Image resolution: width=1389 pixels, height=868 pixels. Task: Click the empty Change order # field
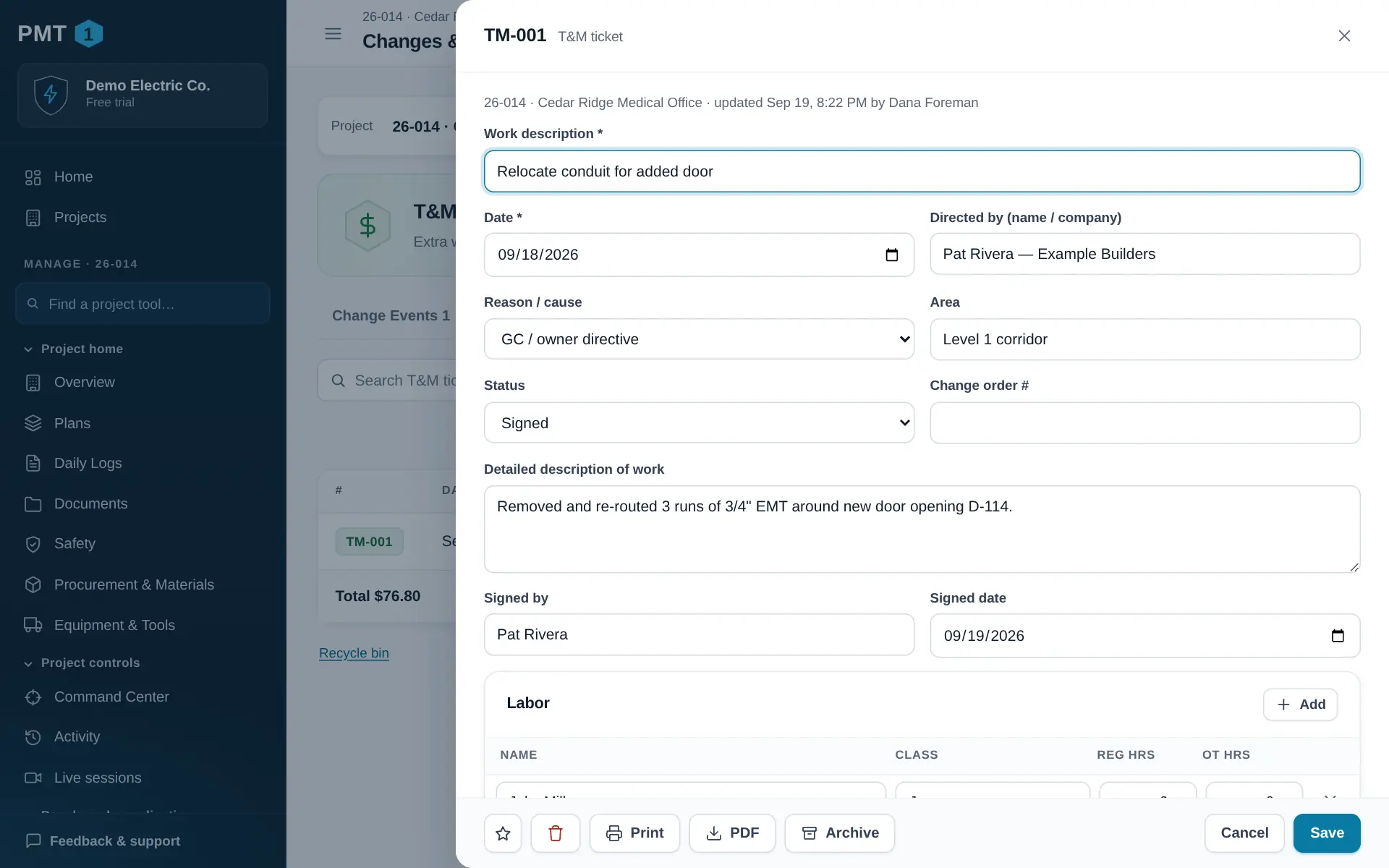point(1144,423)
